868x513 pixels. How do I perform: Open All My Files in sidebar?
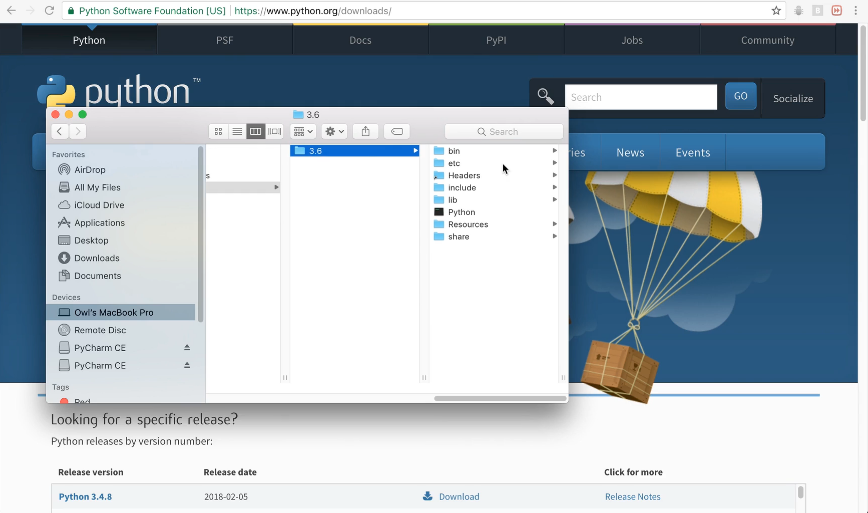(x=97, y=188)
